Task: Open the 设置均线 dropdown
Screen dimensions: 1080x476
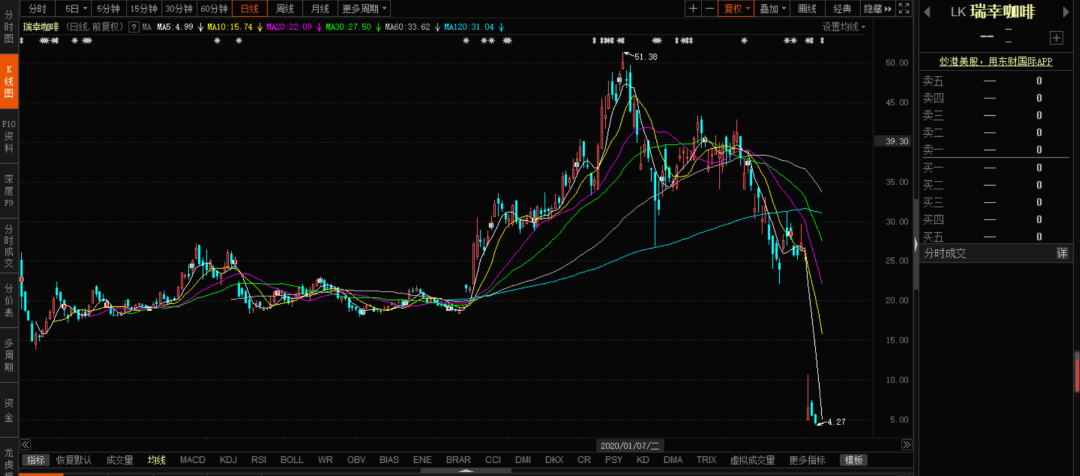Action: 843,27
